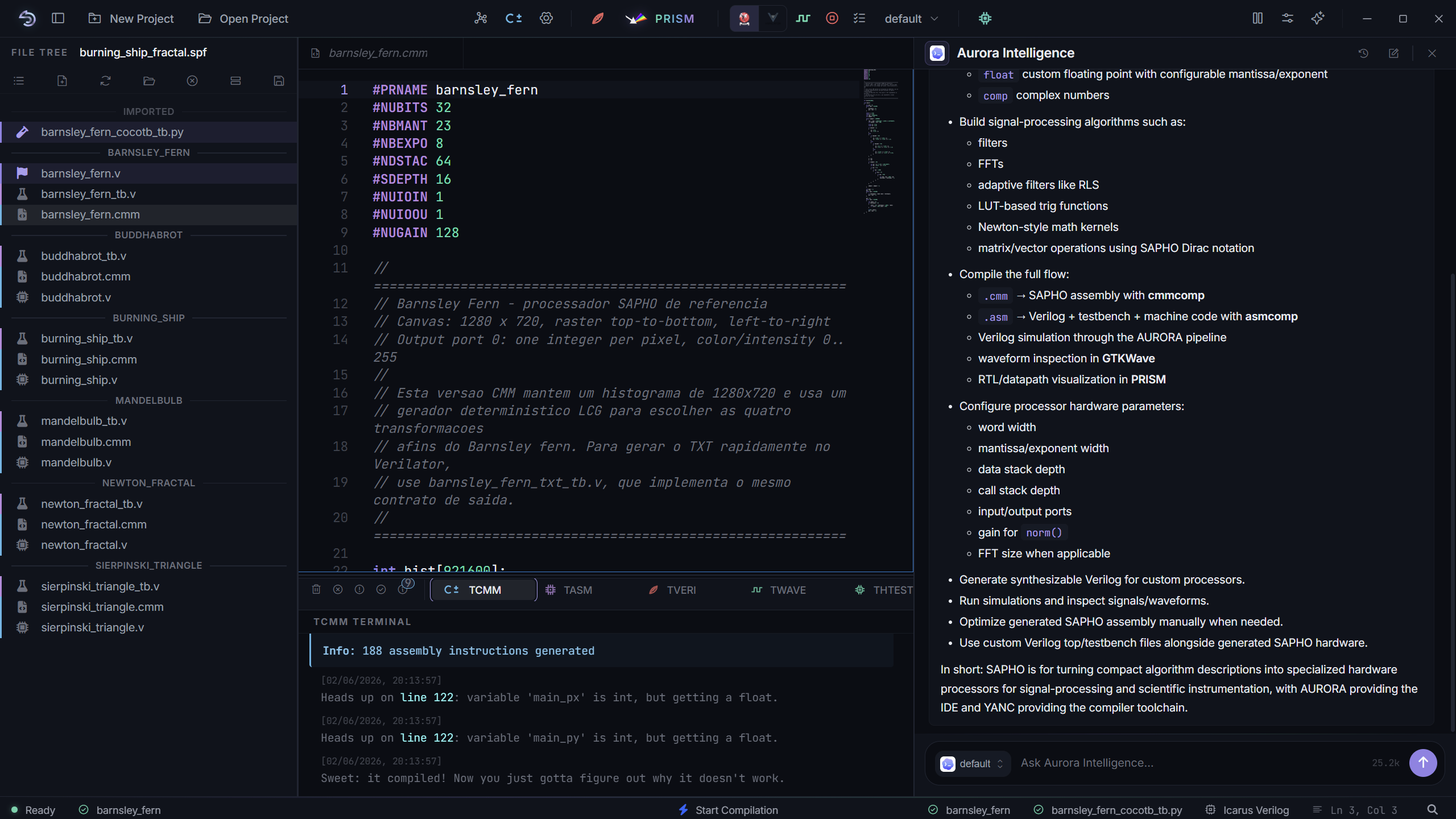1456x819 pixels.
Task: Open the sliders preferences icon
Action: pyautogui.click(x=1288, y=18)
